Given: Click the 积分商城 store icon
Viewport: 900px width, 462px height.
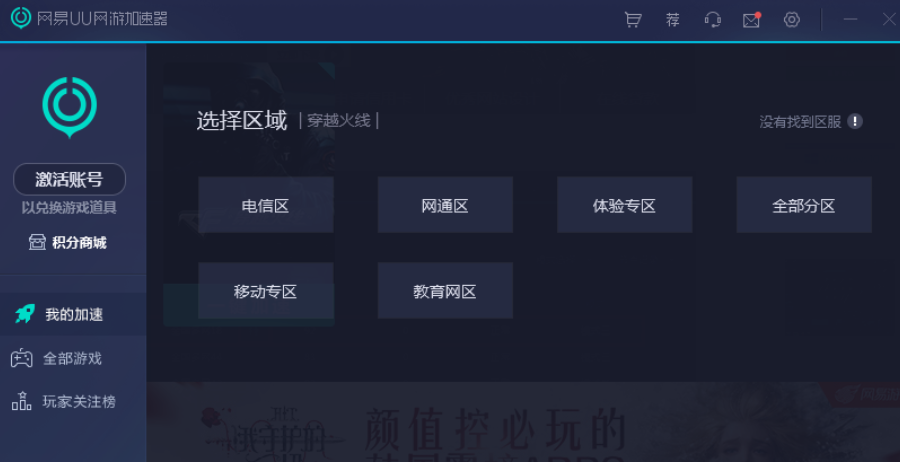Looking at the screenshot, I should [37, 243].
